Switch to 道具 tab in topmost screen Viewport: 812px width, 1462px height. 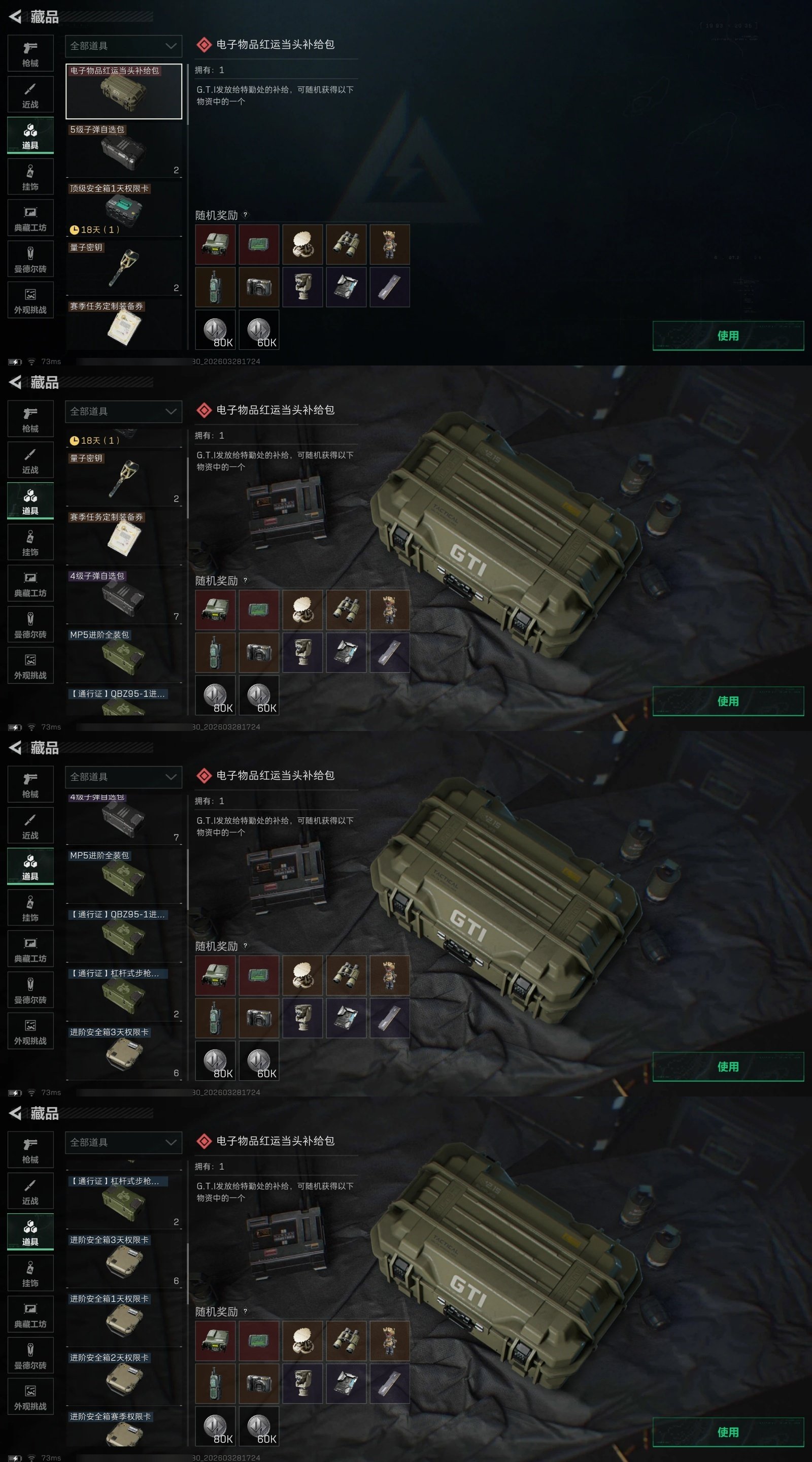pos(30,136)
